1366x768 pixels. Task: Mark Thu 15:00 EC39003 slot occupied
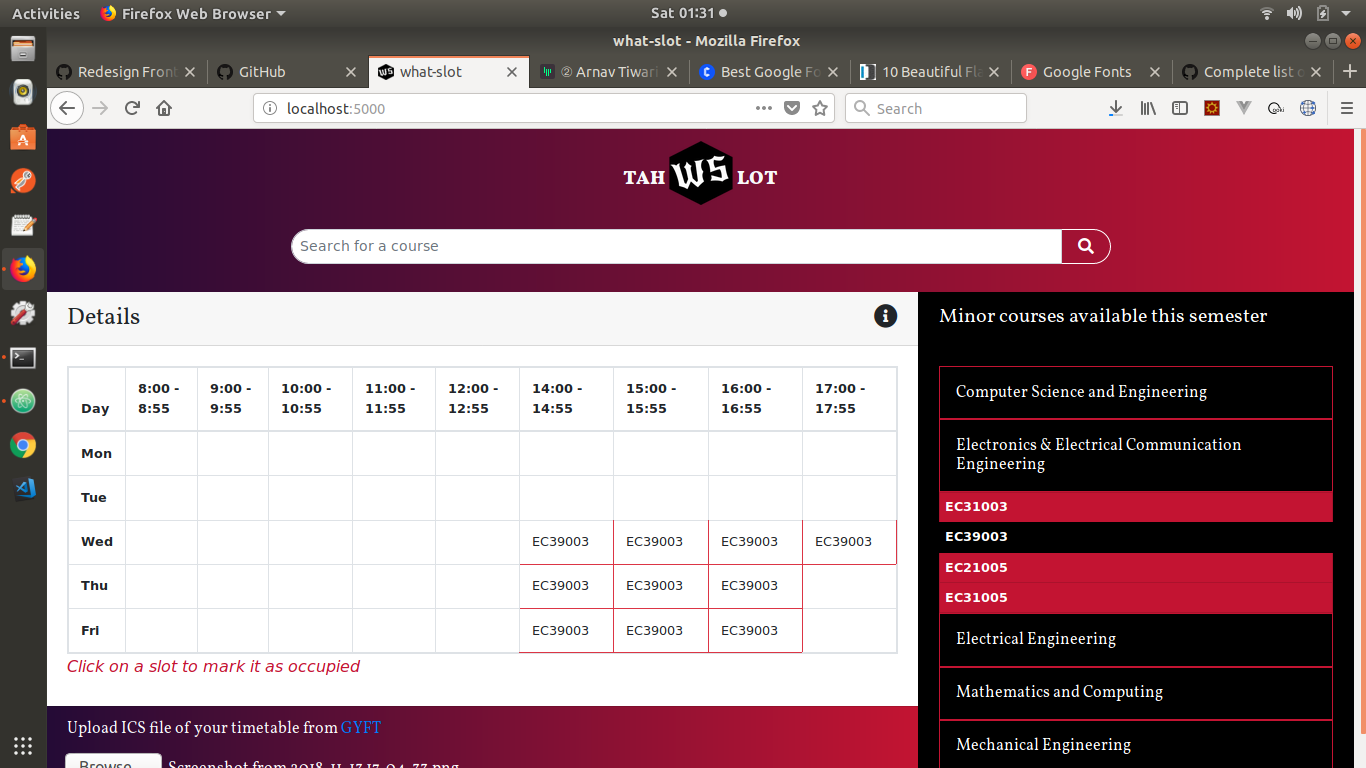[660, 586]
